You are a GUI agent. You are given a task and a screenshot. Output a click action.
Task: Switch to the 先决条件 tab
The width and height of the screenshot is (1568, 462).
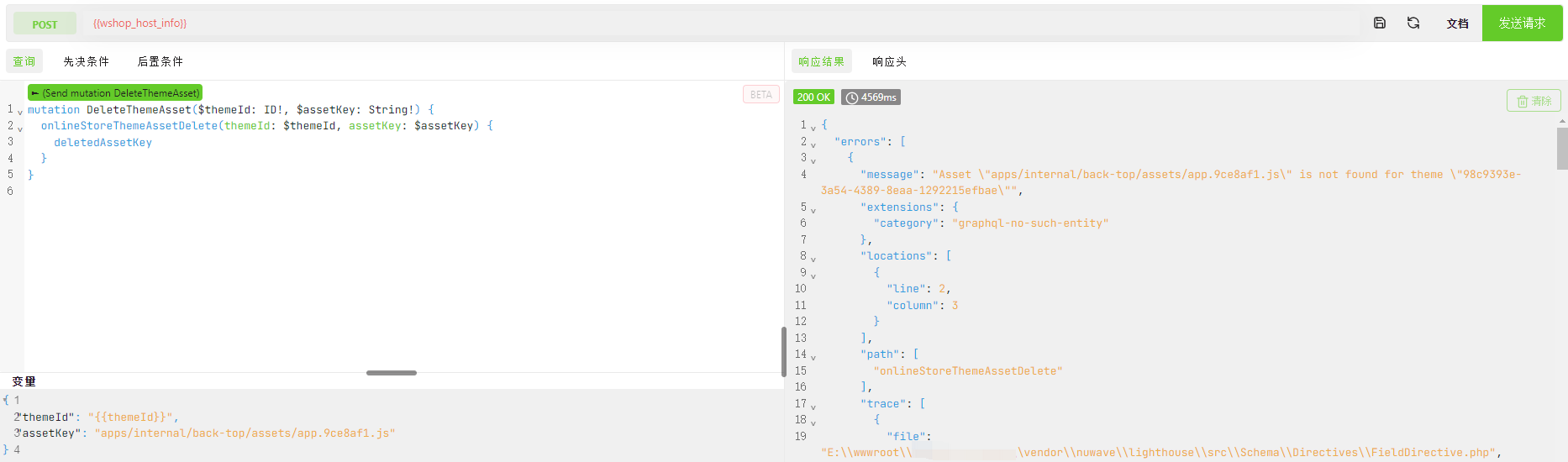click(x=86, y=61)
